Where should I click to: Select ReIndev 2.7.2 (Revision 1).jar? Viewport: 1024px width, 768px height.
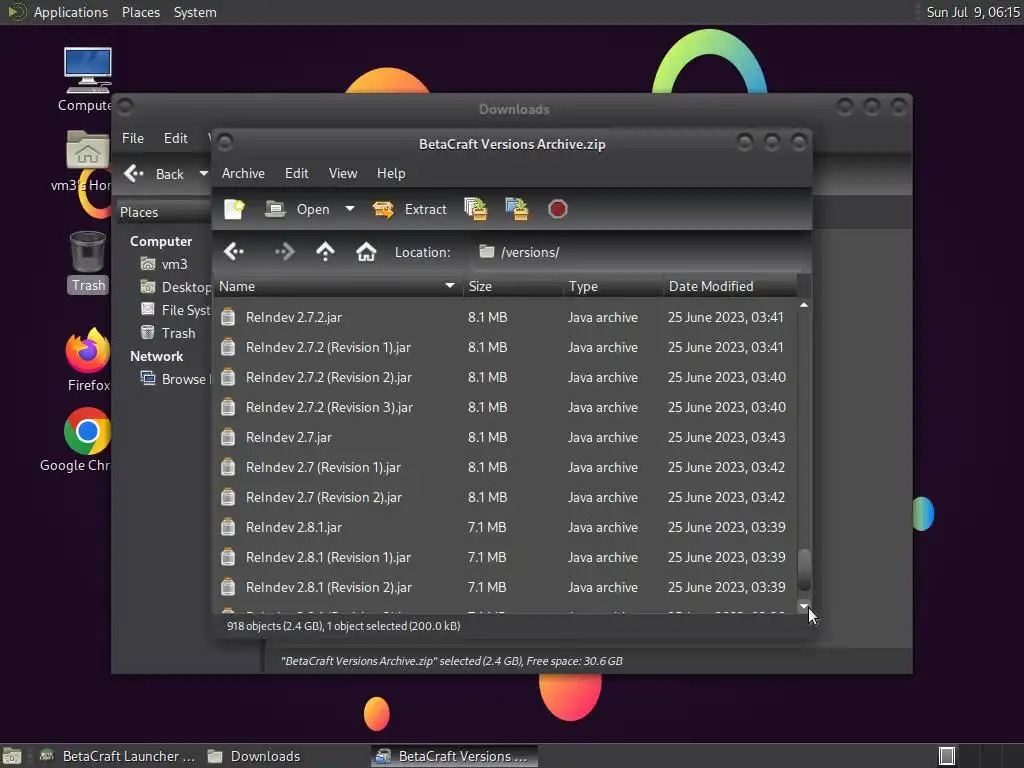click(505, 347)
